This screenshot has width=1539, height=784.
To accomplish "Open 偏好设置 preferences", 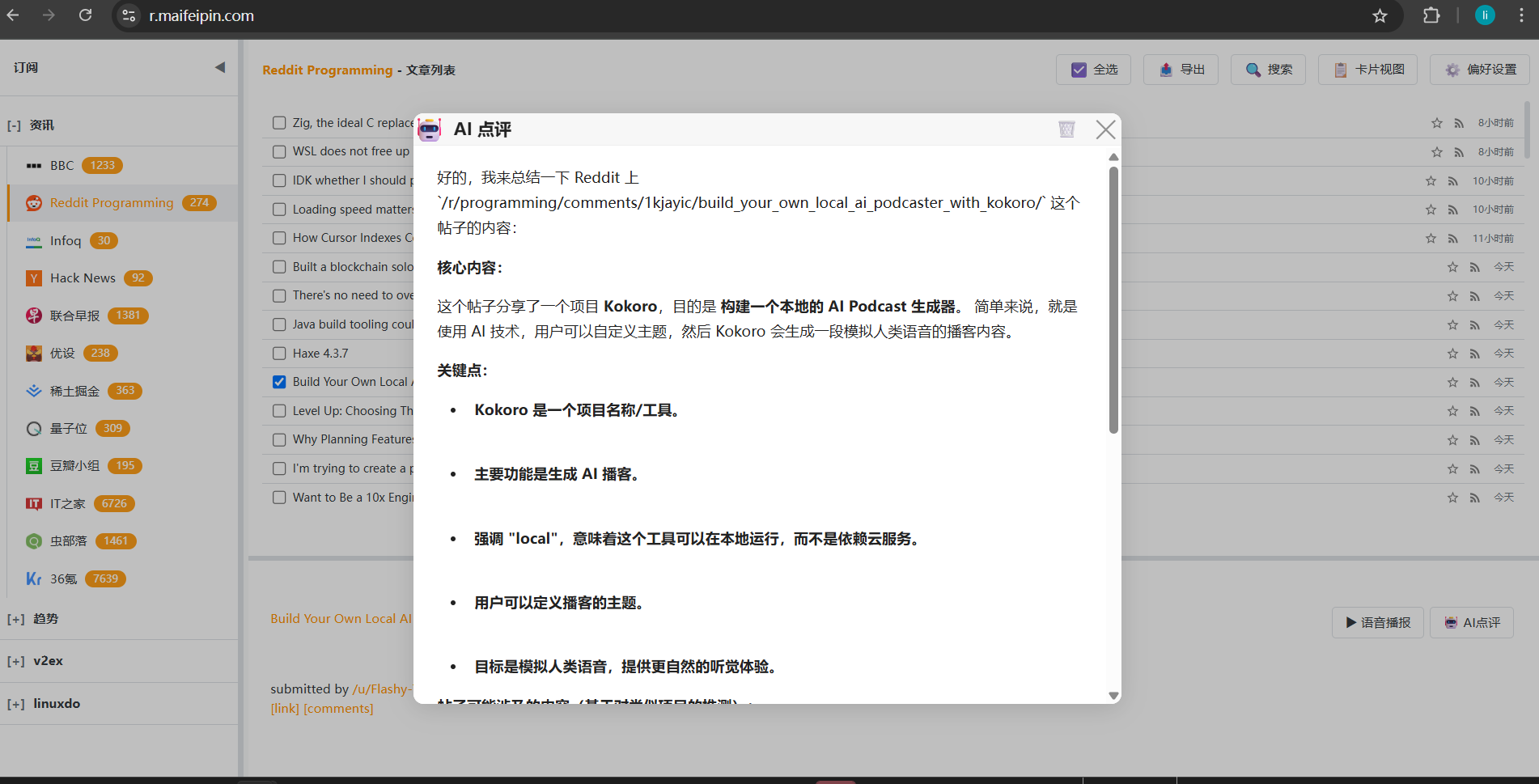I will (1480, 70).
